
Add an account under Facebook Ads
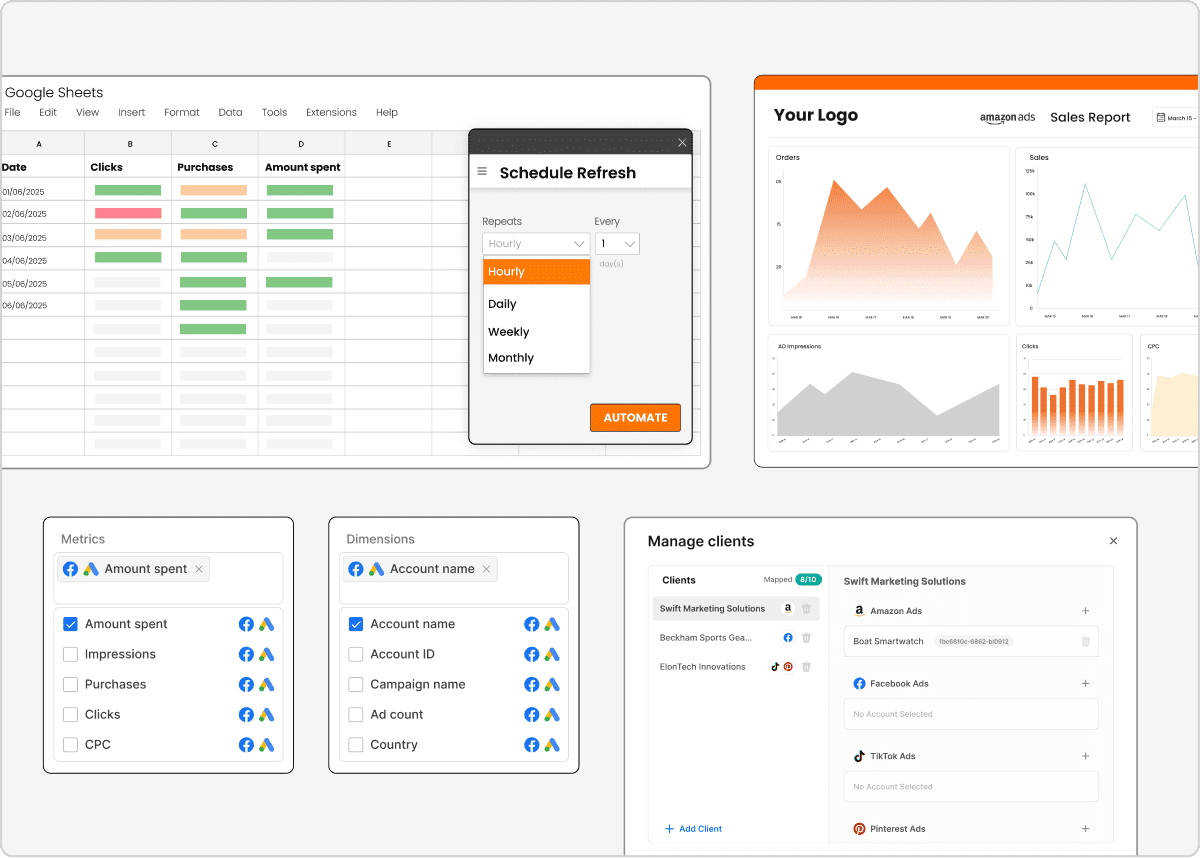[1085, 684]
